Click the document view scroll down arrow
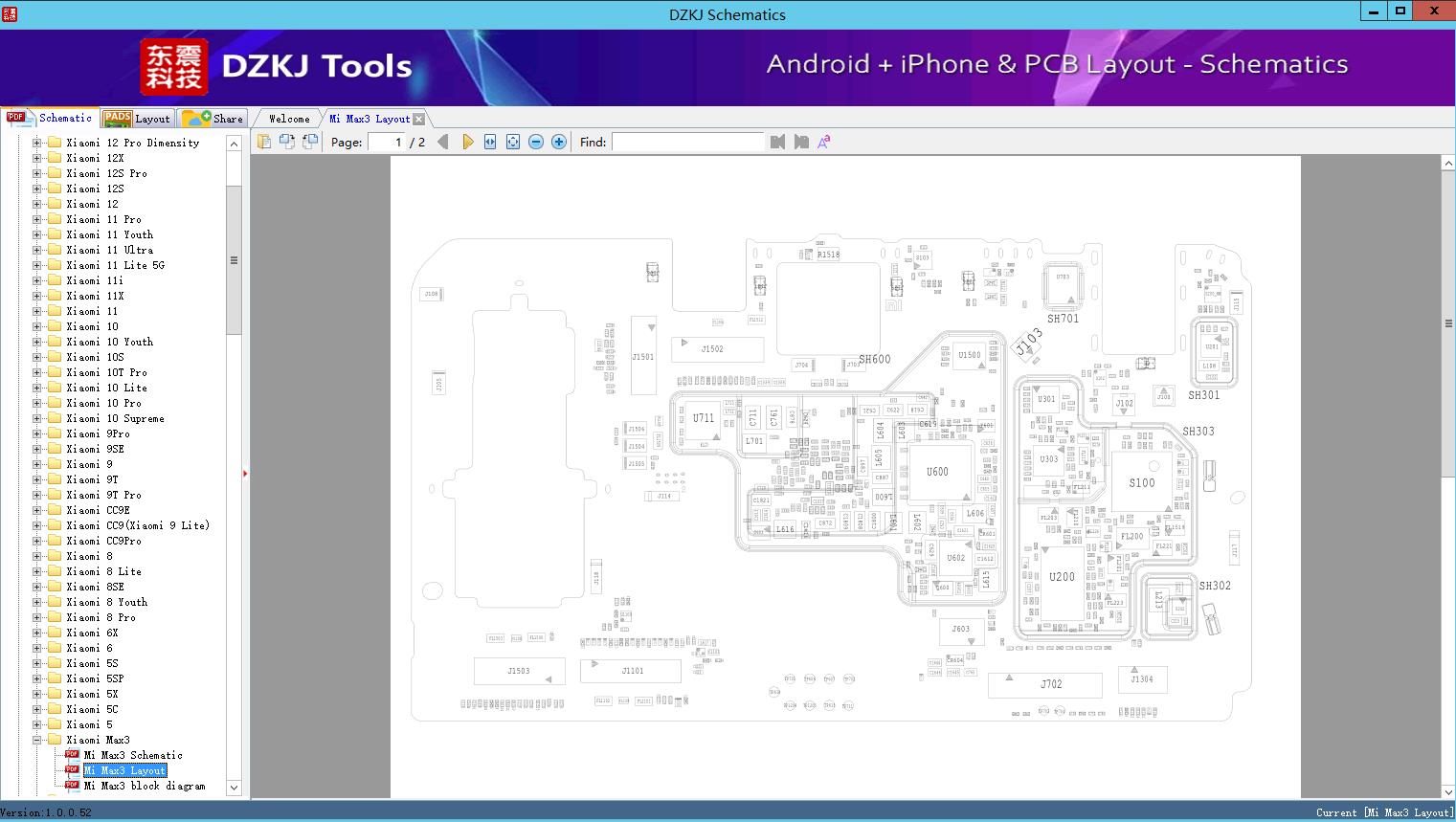The width and height of the screenshot is (1456, 822). [1448, 790]
